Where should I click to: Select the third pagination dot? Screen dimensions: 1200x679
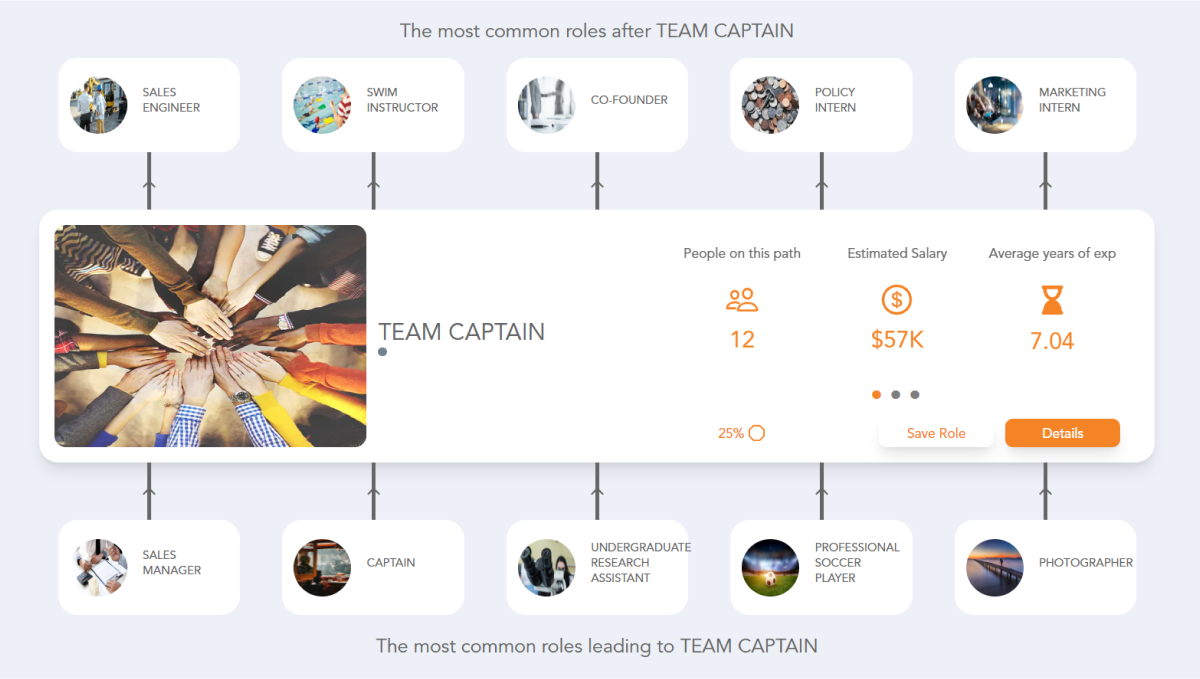[x=915, y=394]
